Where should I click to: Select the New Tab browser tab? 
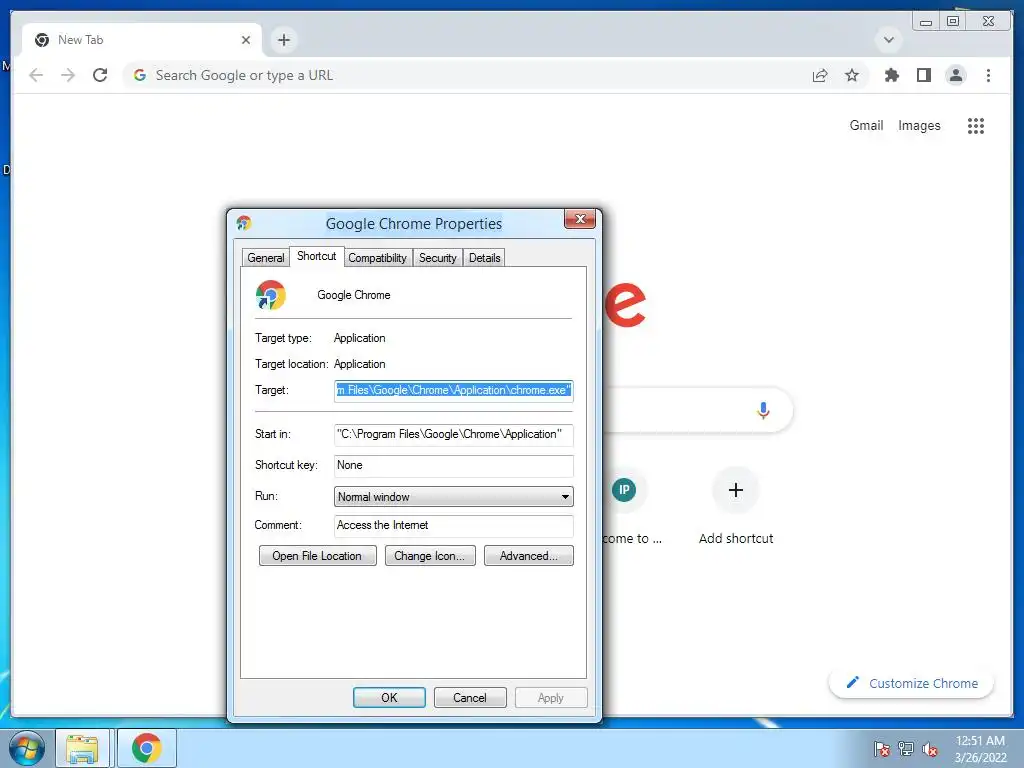[x=142, y=40]
